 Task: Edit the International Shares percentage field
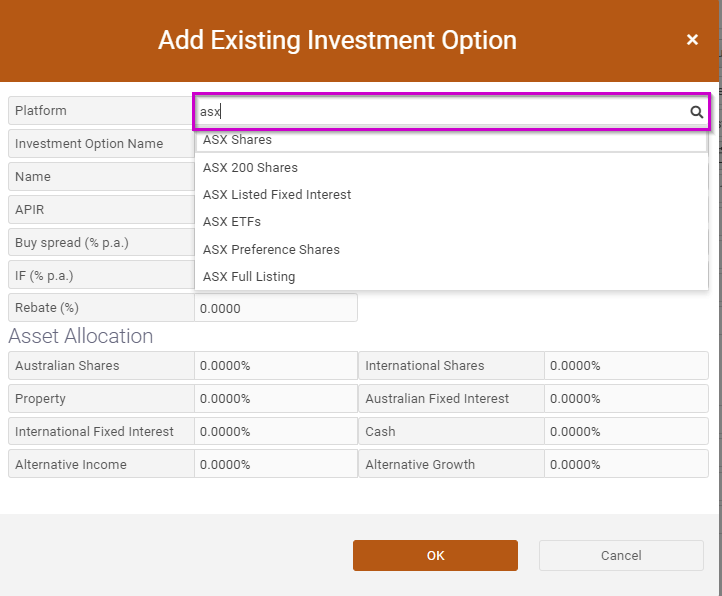pos(626,366)
